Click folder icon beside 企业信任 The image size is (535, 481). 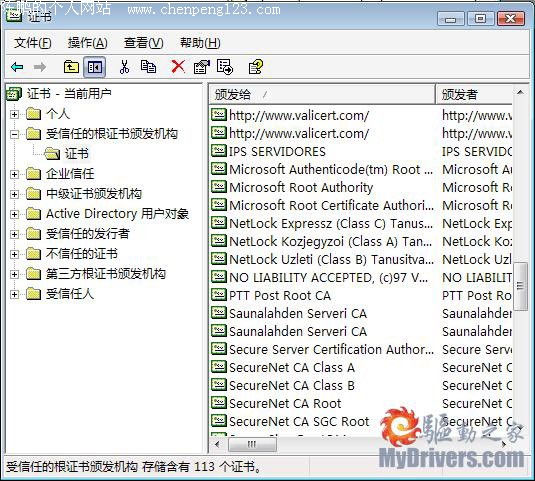33,174
